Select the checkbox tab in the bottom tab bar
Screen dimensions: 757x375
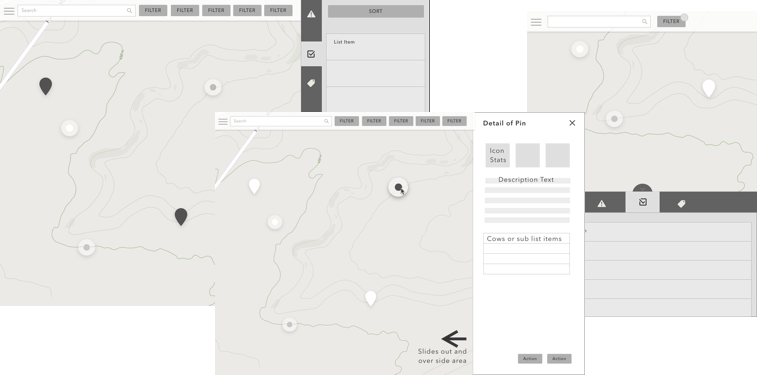pos(643,202)
